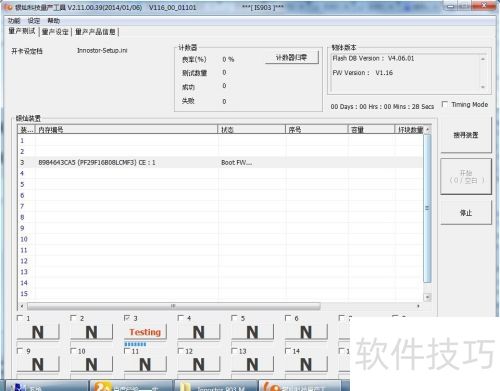Image resolution: width=500 pixels, height=391 pixels.
Task: Tick the port 5 checkbox
Action: point(234,318)
